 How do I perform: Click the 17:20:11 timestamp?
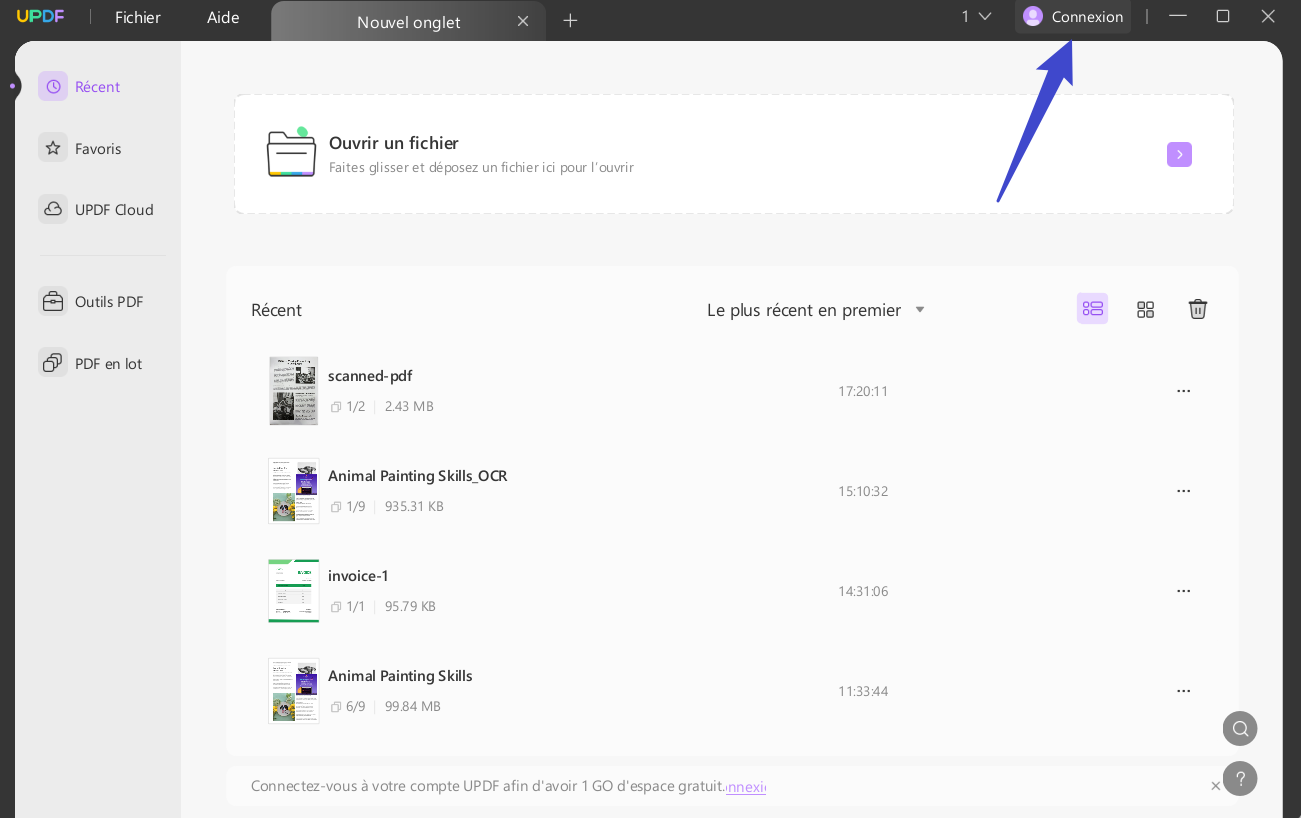863,391
